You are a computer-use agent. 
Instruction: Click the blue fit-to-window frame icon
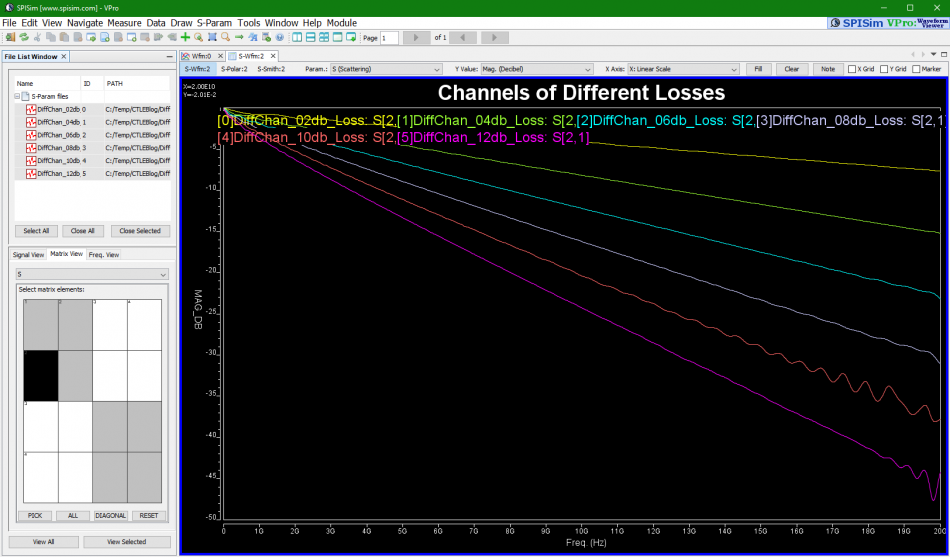(x=212, y=37)
